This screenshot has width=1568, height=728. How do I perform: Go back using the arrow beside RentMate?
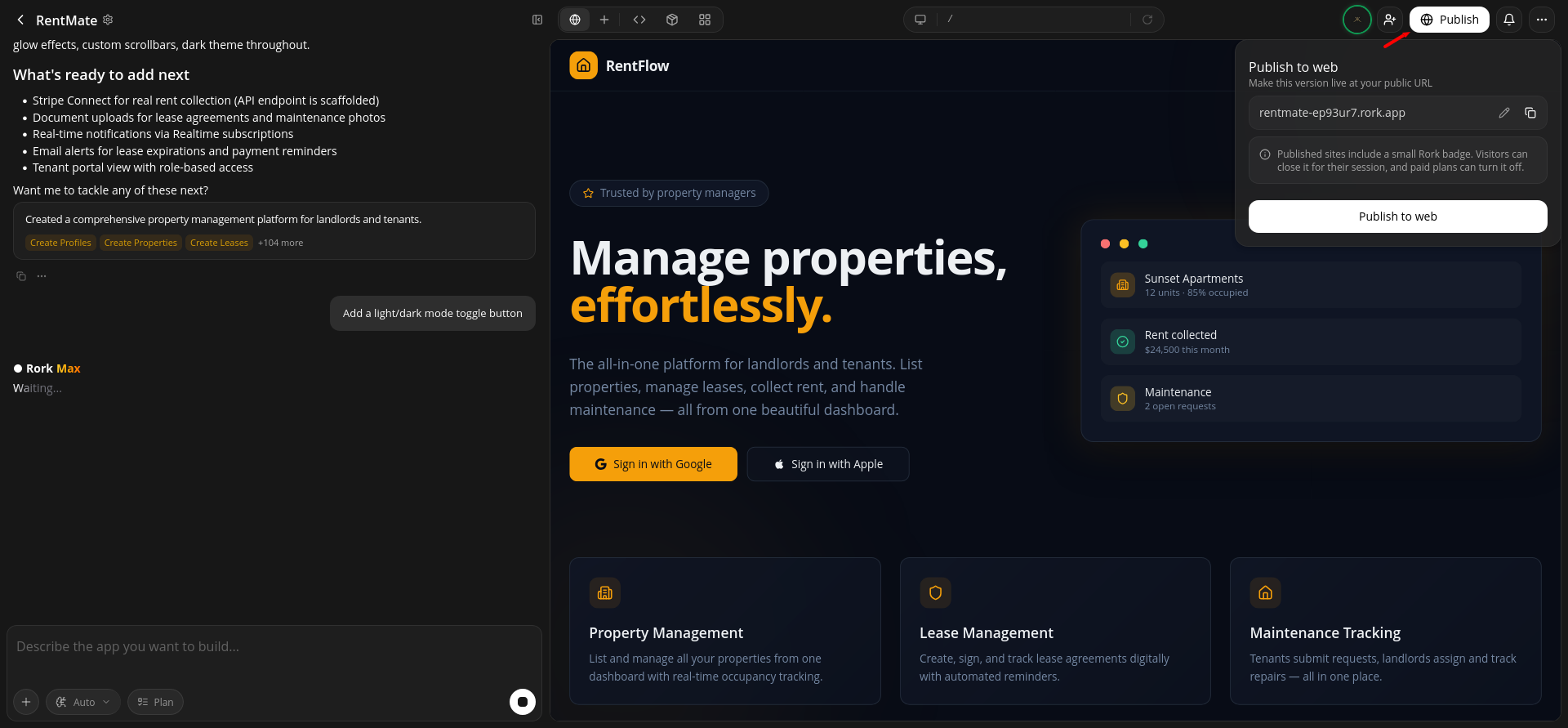(x=20, y=20)
